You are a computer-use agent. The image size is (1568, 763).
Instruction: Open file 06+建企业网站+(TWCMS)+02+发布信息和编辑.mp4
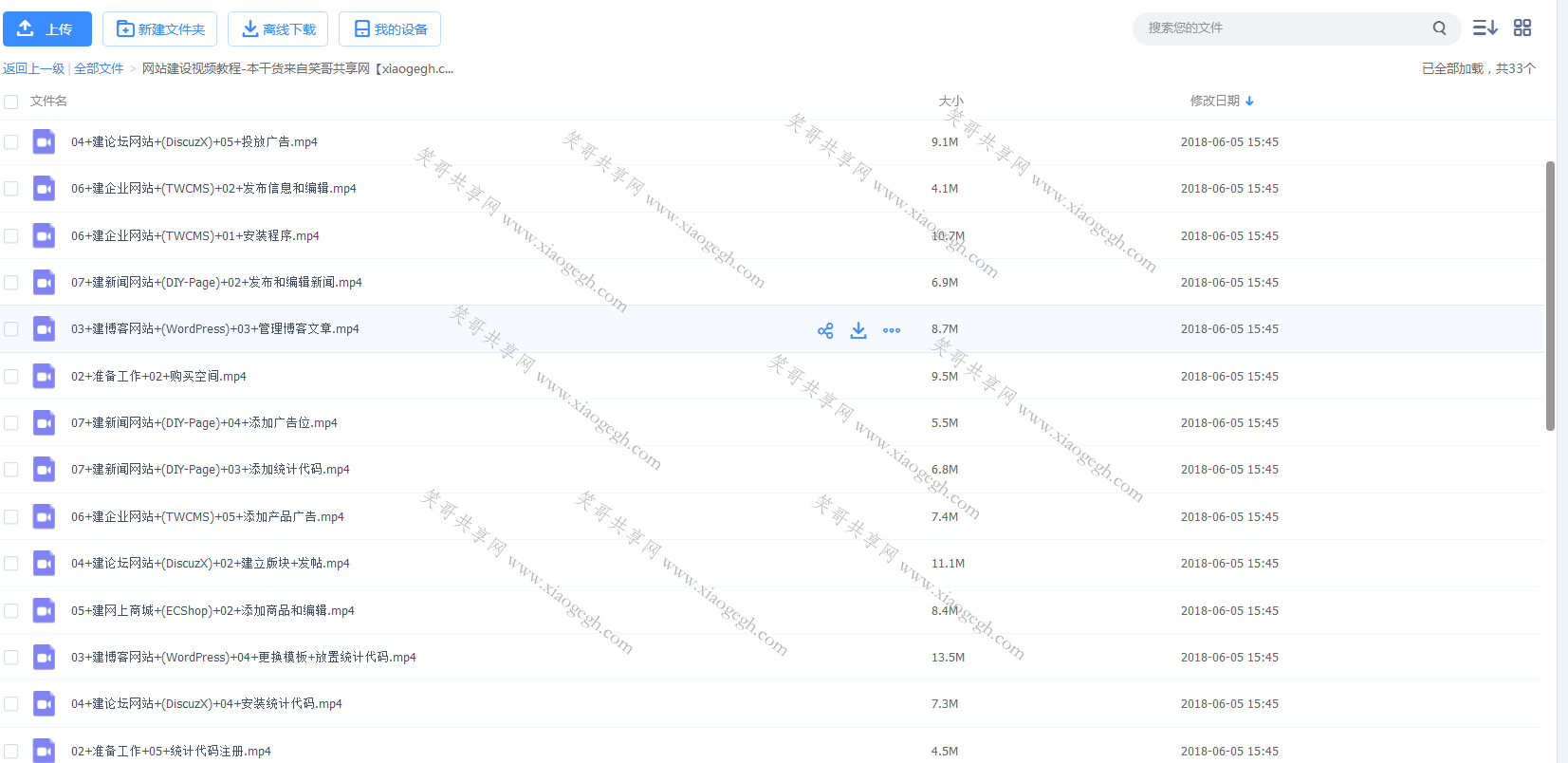pos(213,189)
